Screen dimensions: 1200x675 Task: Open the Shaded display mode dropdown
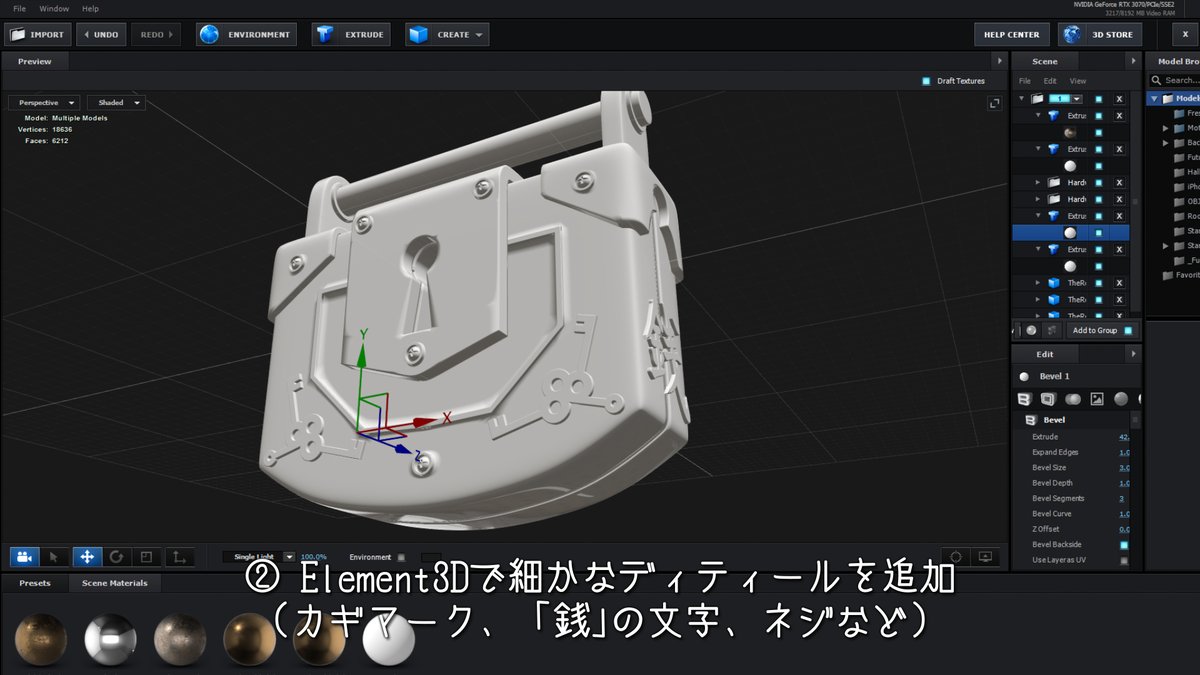[116, 103]
